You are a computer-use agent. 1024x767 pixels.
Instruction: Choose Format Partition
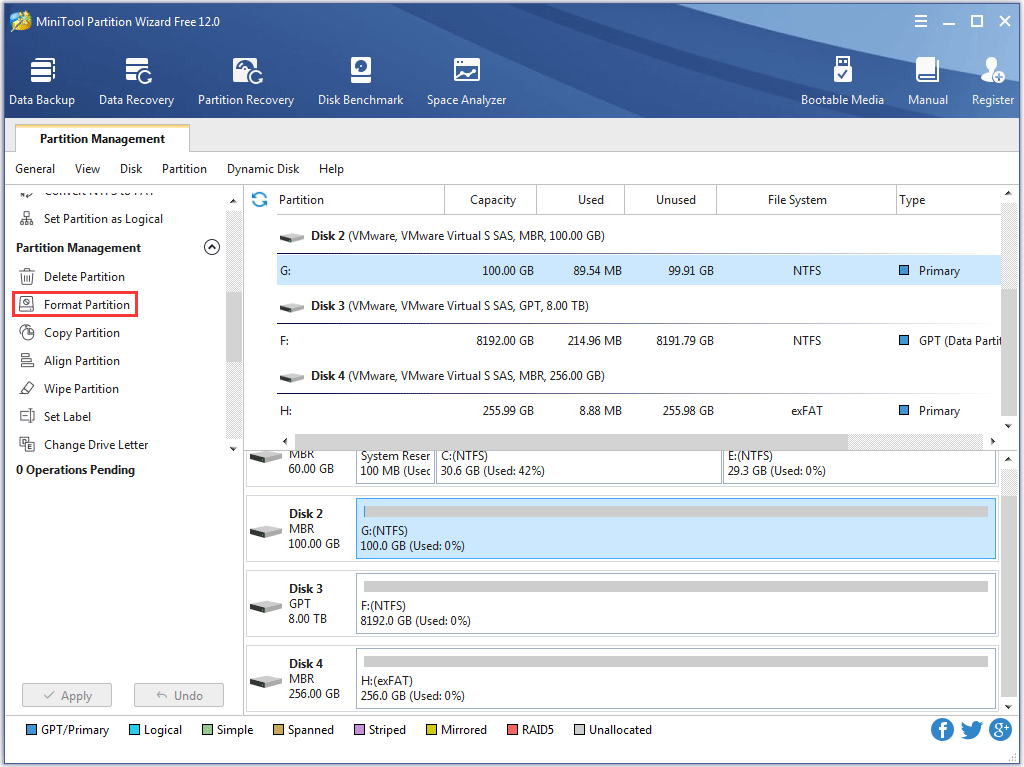coord(74,304)
